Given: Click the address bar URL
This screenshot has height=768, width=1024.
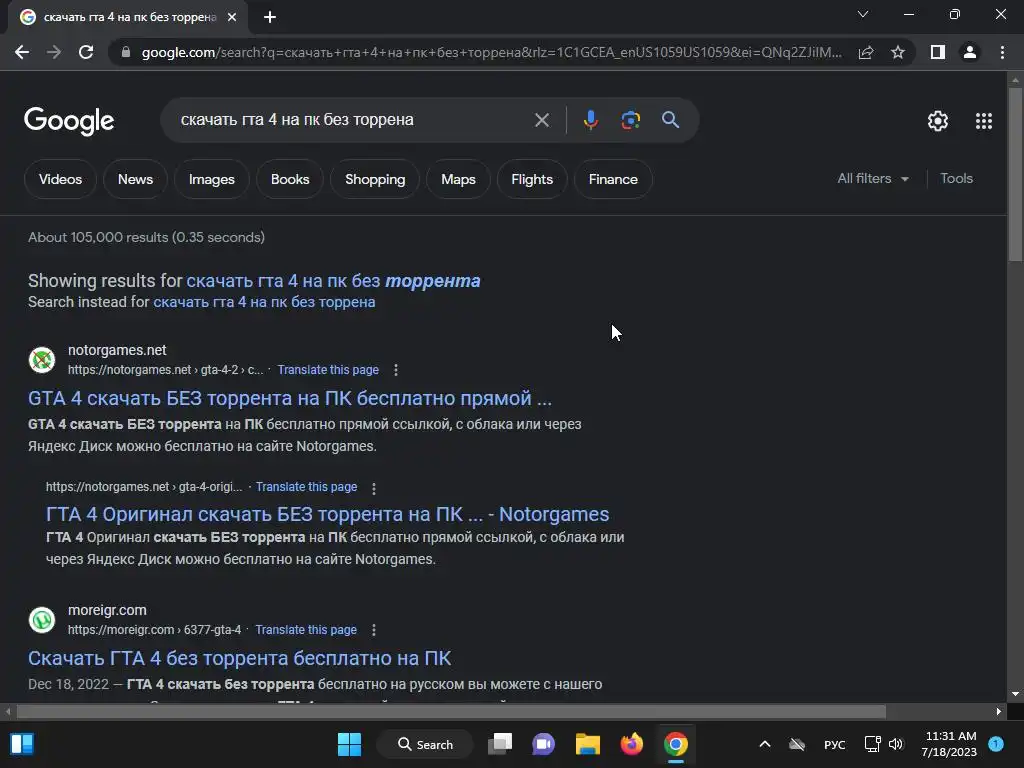Looking at the screenshot, I should click(x=491, y=52).
